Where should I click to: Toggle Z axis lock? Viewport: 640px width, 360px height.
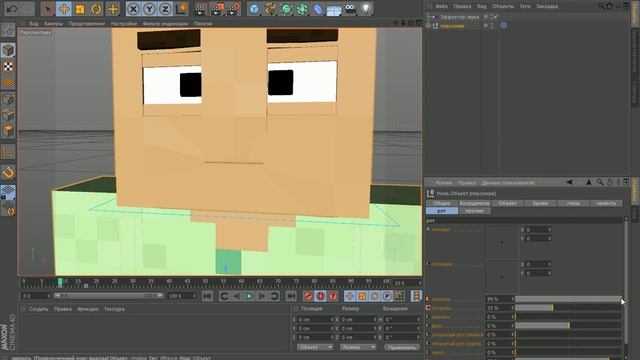point(165,9)
